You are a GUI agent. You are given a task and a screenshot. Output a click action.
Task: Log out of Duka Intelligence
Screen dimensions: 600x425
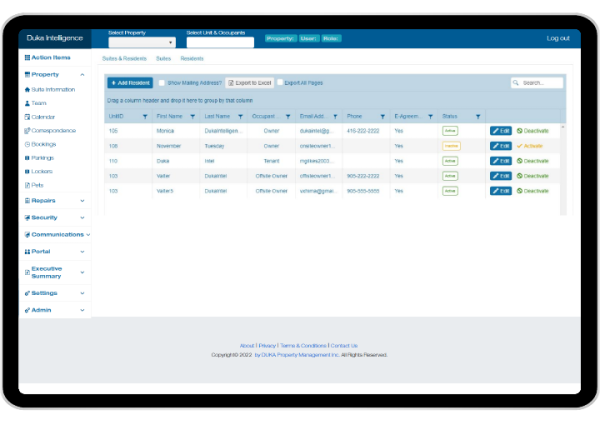tap(558, 38)
